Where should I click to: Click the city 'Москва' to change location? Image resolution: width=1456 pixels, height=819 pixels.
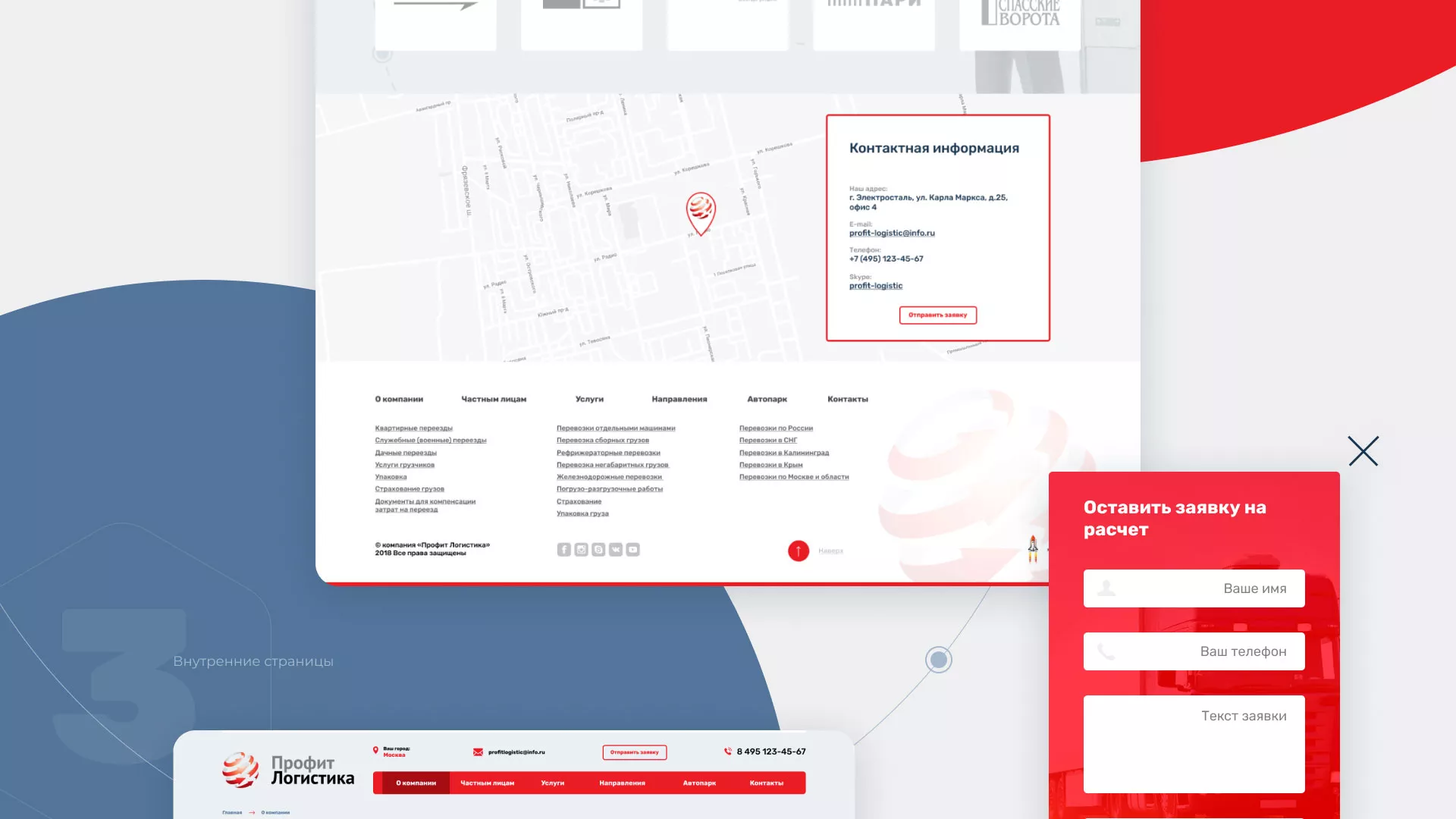pos(394,756)
